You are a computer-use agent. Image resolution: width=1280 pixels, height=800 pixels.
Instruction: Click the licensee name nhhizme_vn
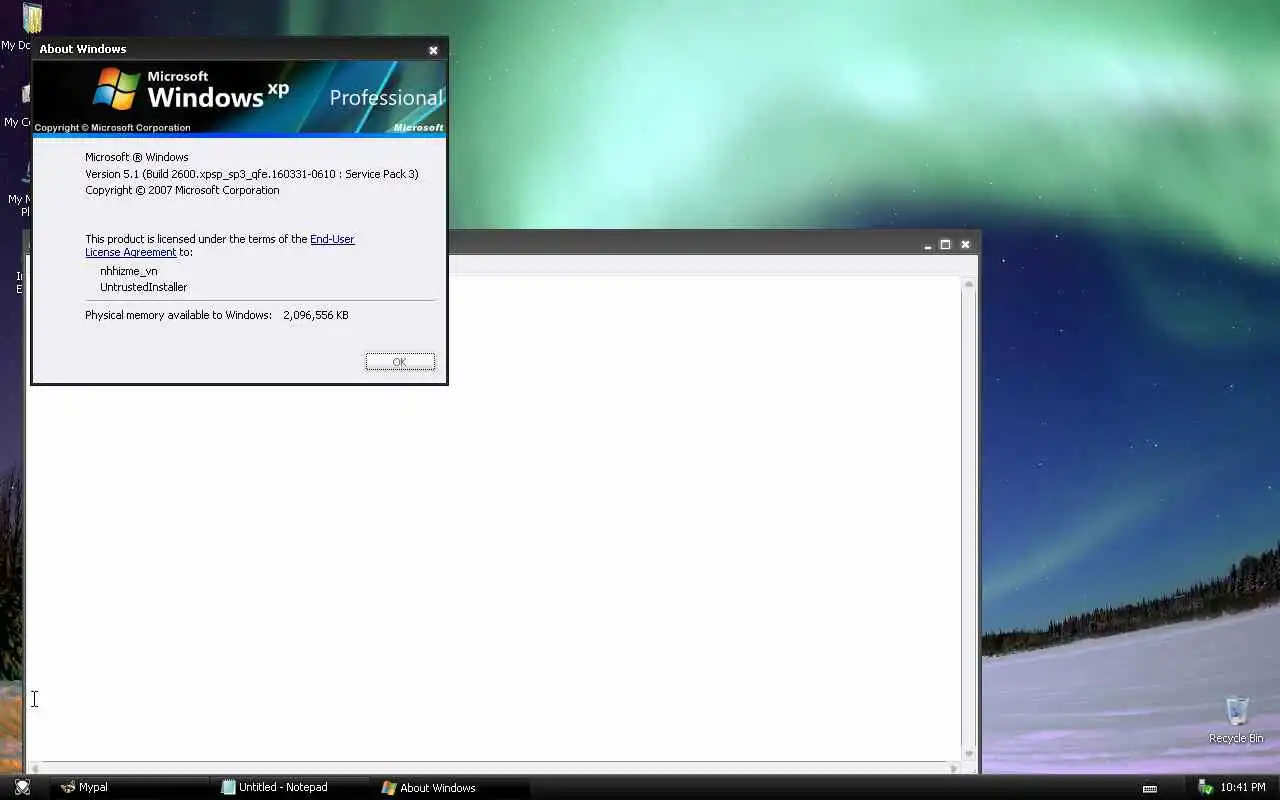point(129,271)
